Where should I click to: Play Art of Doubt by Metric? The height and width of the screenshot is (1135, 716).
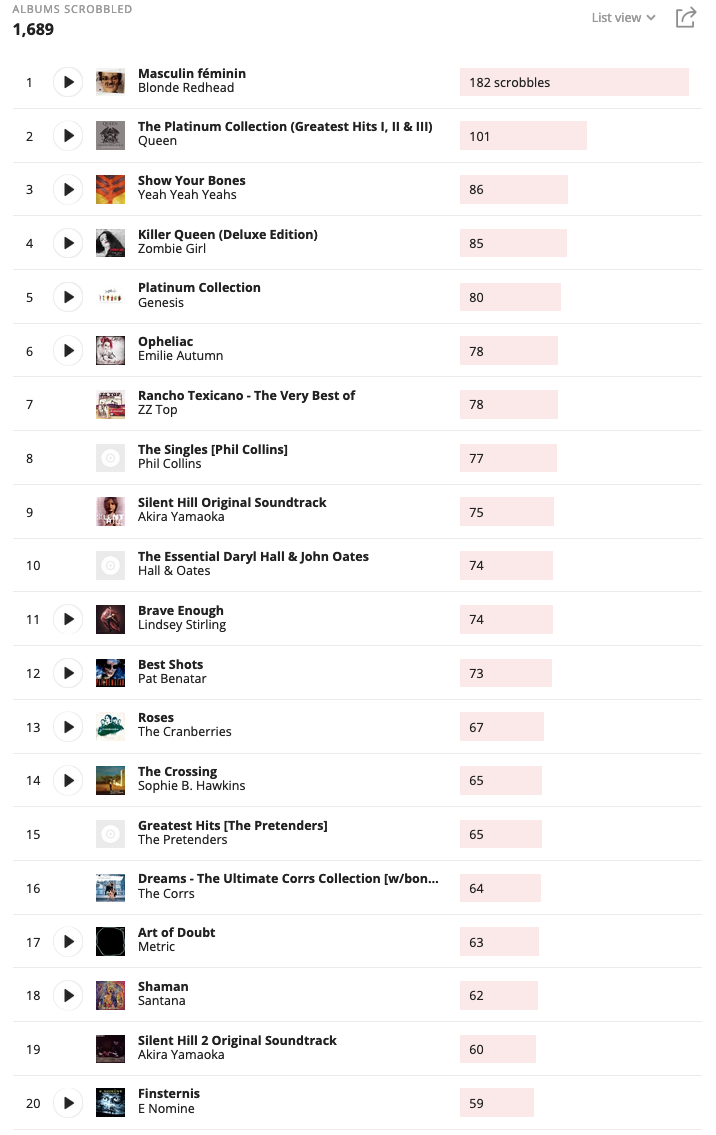[x=68, y=941]
